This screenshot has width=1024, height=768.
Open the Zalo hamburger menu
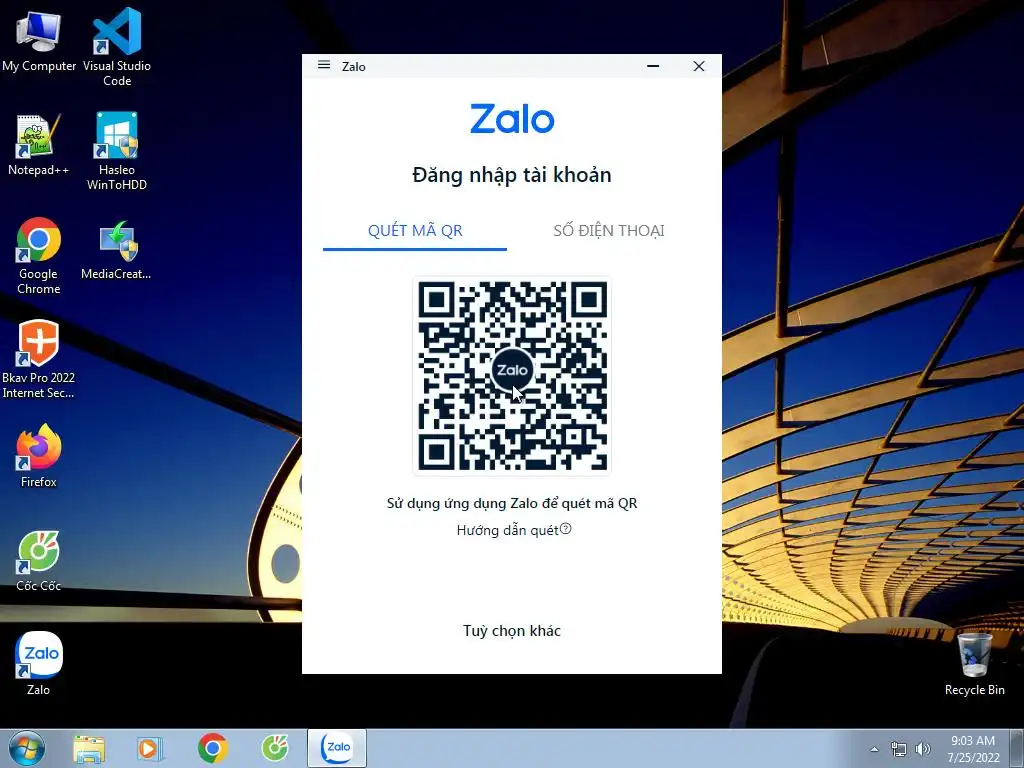[x=324, y=65]
